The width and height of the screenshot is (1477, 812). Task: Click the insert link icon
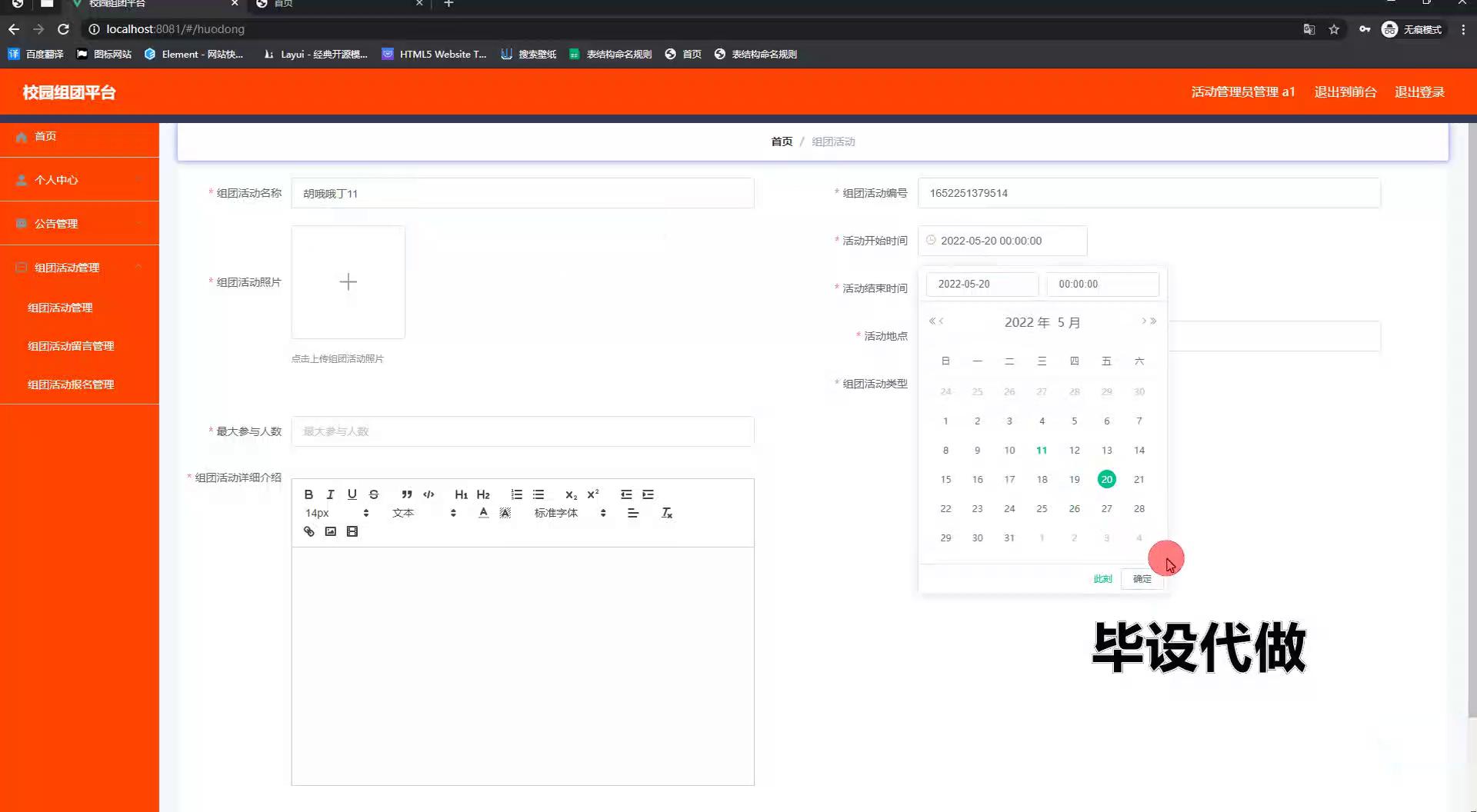(x=308, y=531)
